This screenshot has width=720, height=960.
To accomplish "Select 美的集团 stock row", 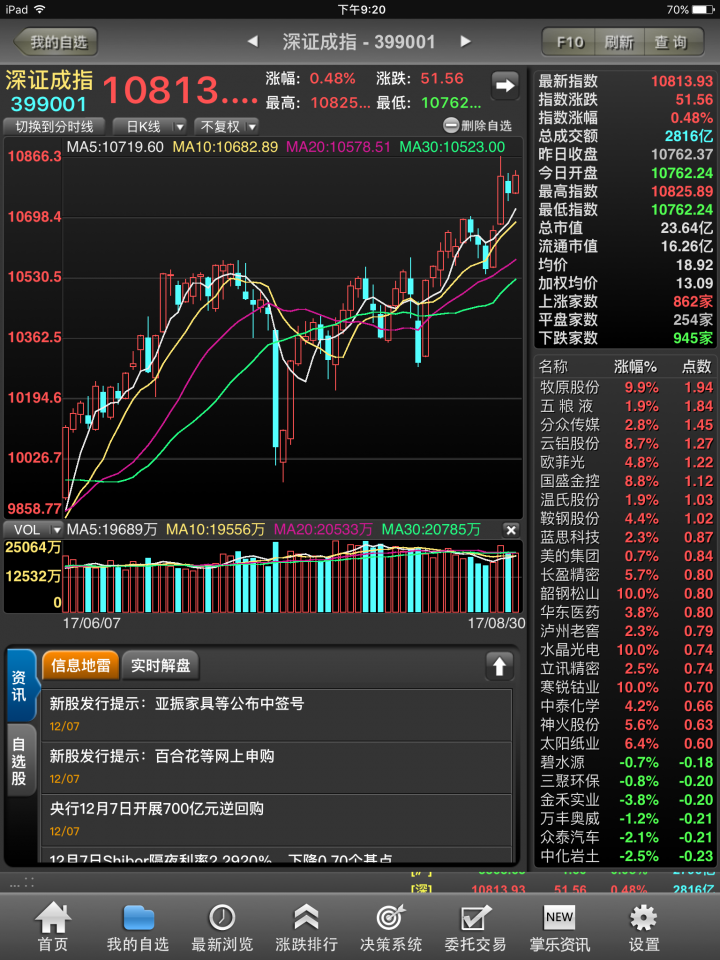I will coord(626,556).
